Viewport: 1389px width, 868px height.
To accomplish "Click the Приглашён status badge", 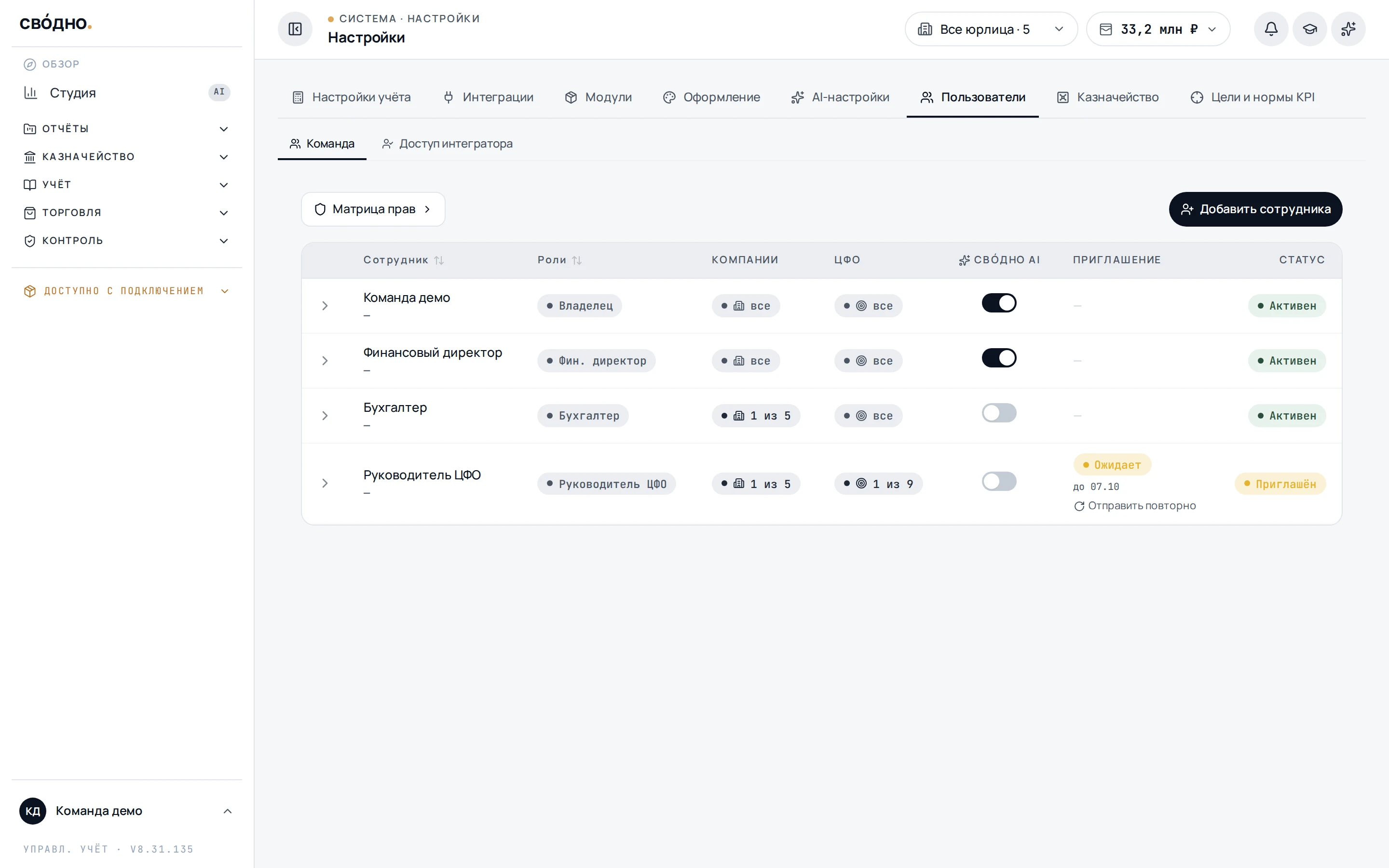I will click(x=1280, y=483).
